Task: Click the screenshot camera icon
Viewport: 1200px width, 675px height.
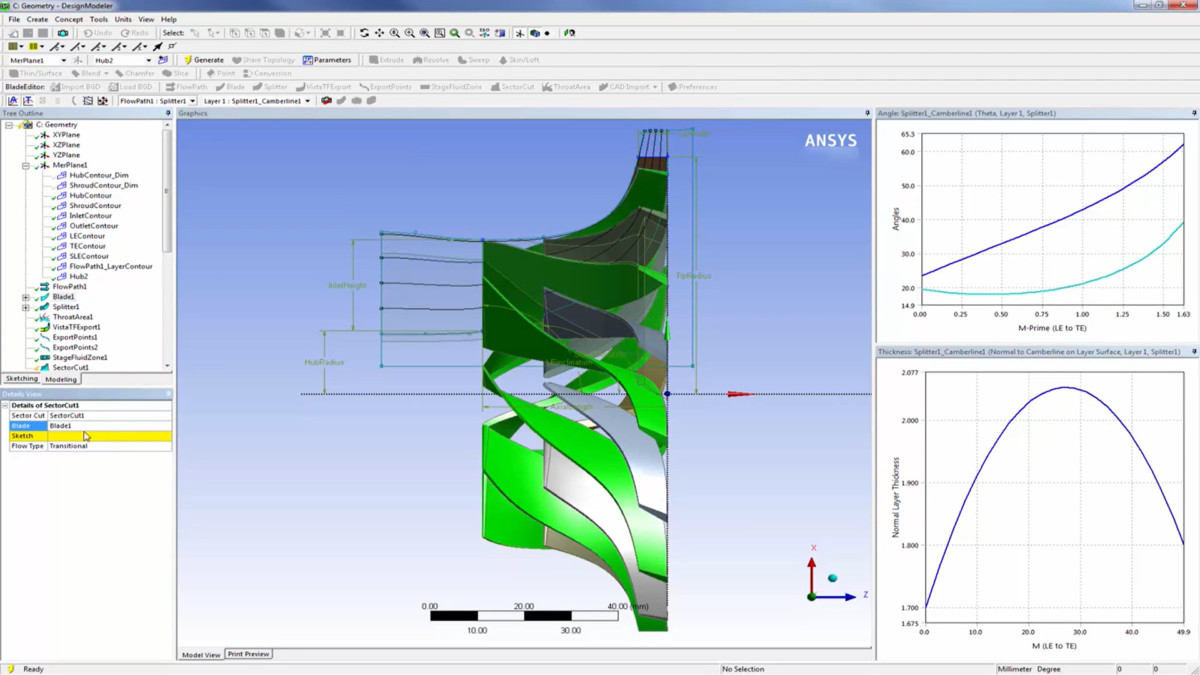Action: pos(63,33)
